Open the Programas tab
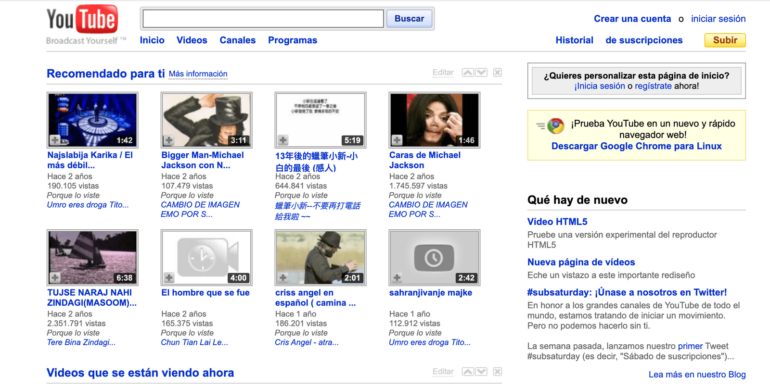Viewport: 770px width, 388px height. (x=292, y=40)
